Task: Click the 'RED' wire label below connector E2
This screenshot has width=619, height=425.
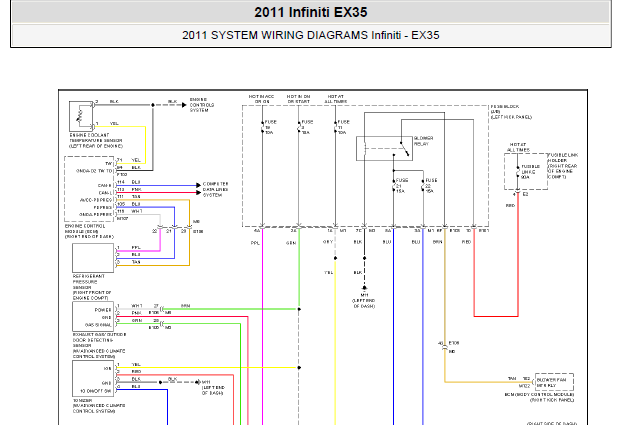Action: (x=510, y=206)
